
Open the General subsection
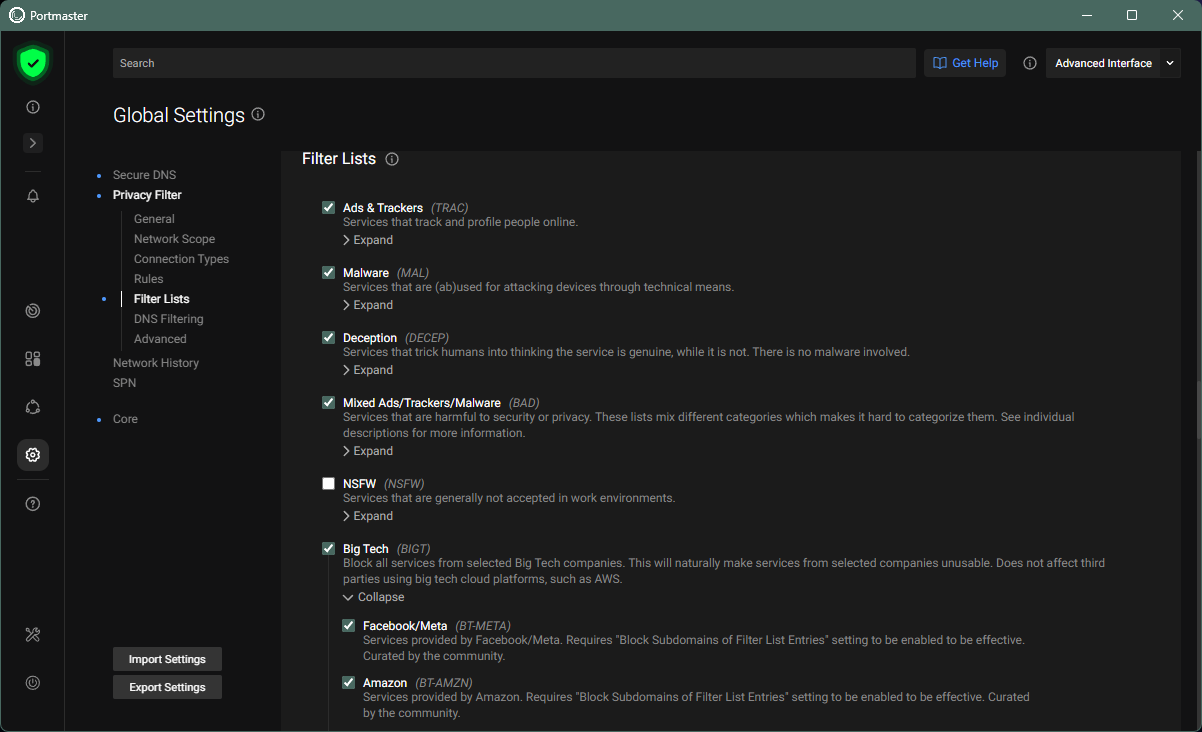(x=154, y=219)
